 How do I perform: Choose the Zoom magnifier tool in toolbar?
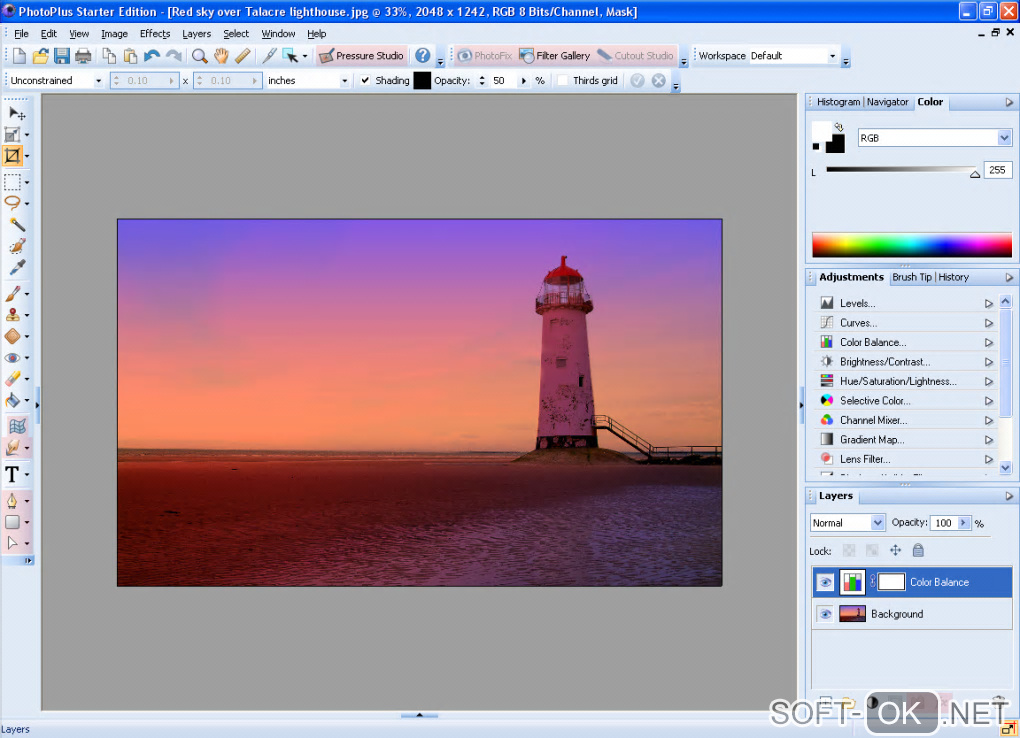point(199,56)
